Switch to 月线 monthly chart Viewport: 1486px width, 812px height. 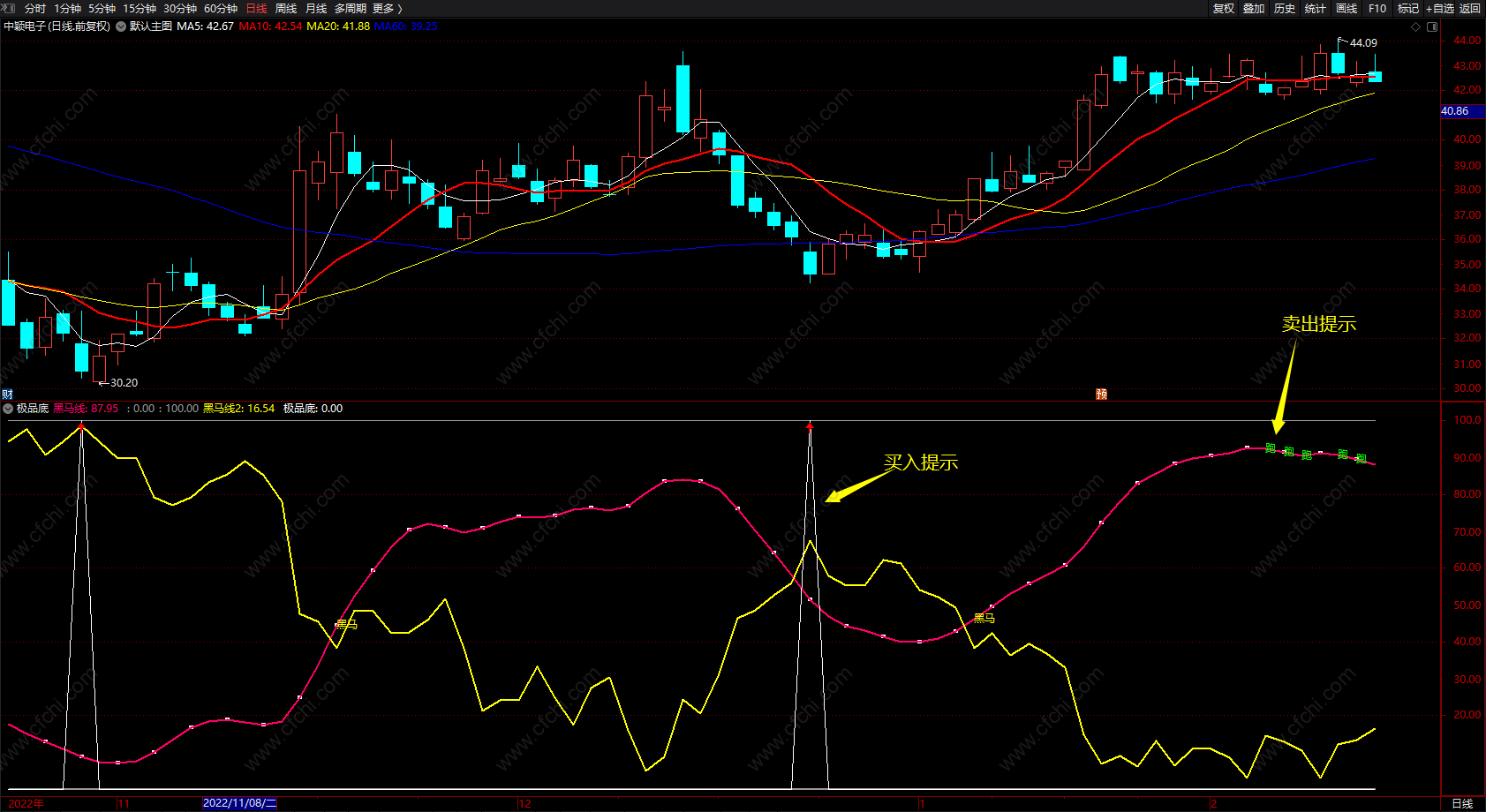[316, 8]
